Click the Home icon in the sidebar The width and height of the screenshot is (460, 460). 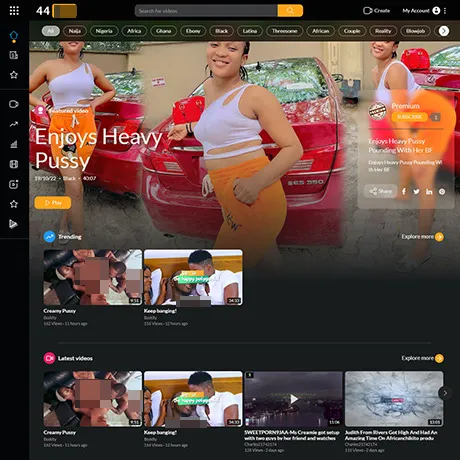(14, 35)
